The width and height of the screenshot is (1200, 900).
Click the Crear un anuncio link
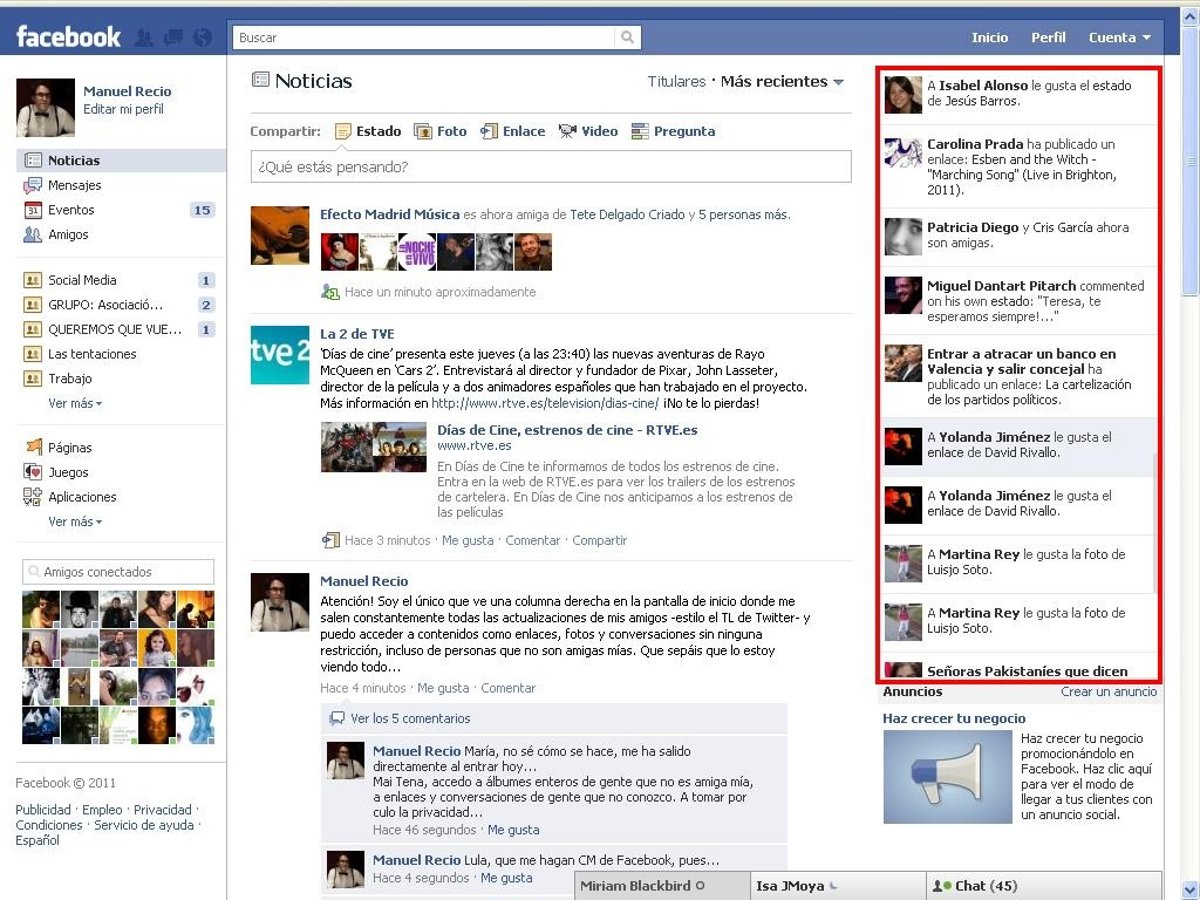point(1108,692)
